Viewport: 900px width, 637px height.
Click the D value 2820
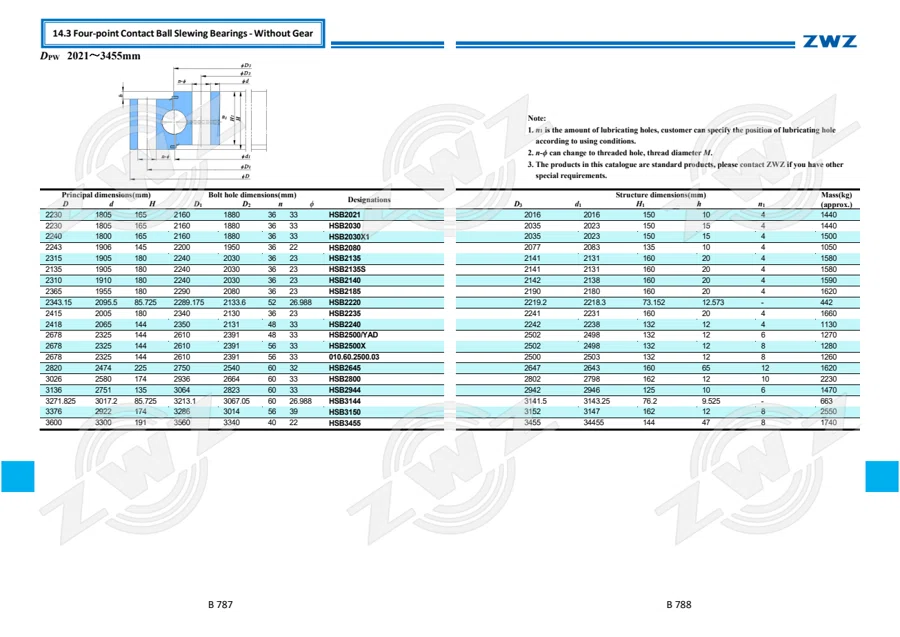(53, 368)
